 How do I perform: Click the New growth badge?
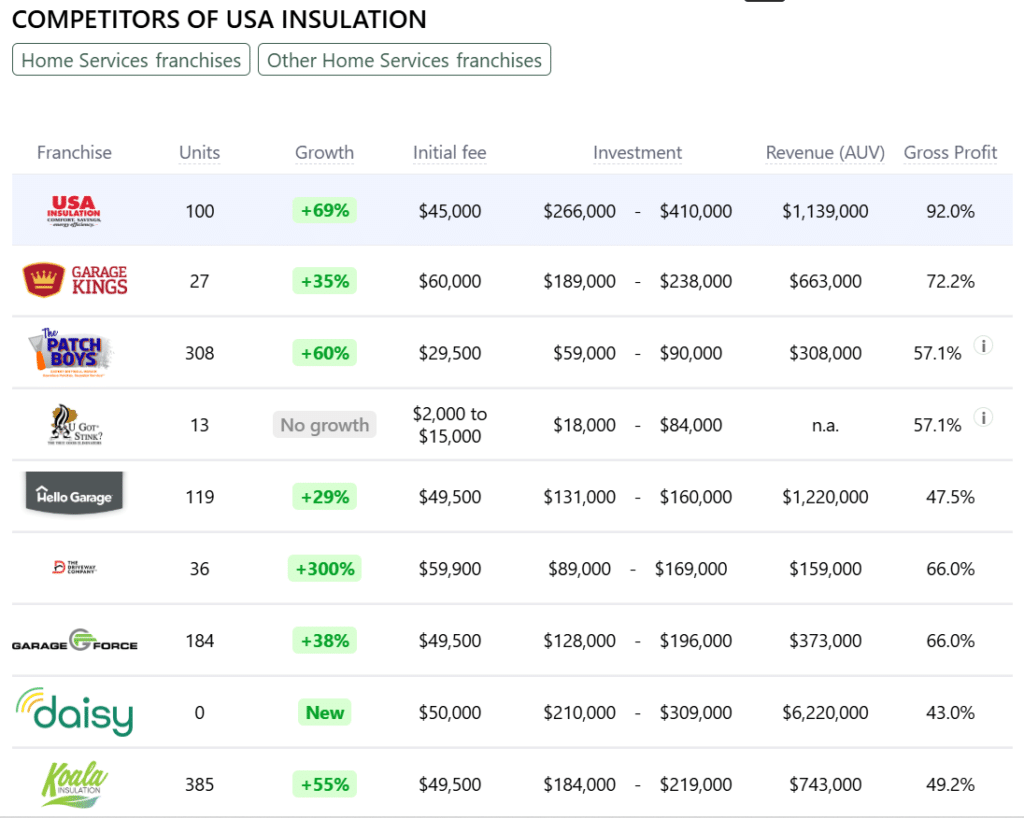pyautogui.click(x=325, y=712)
